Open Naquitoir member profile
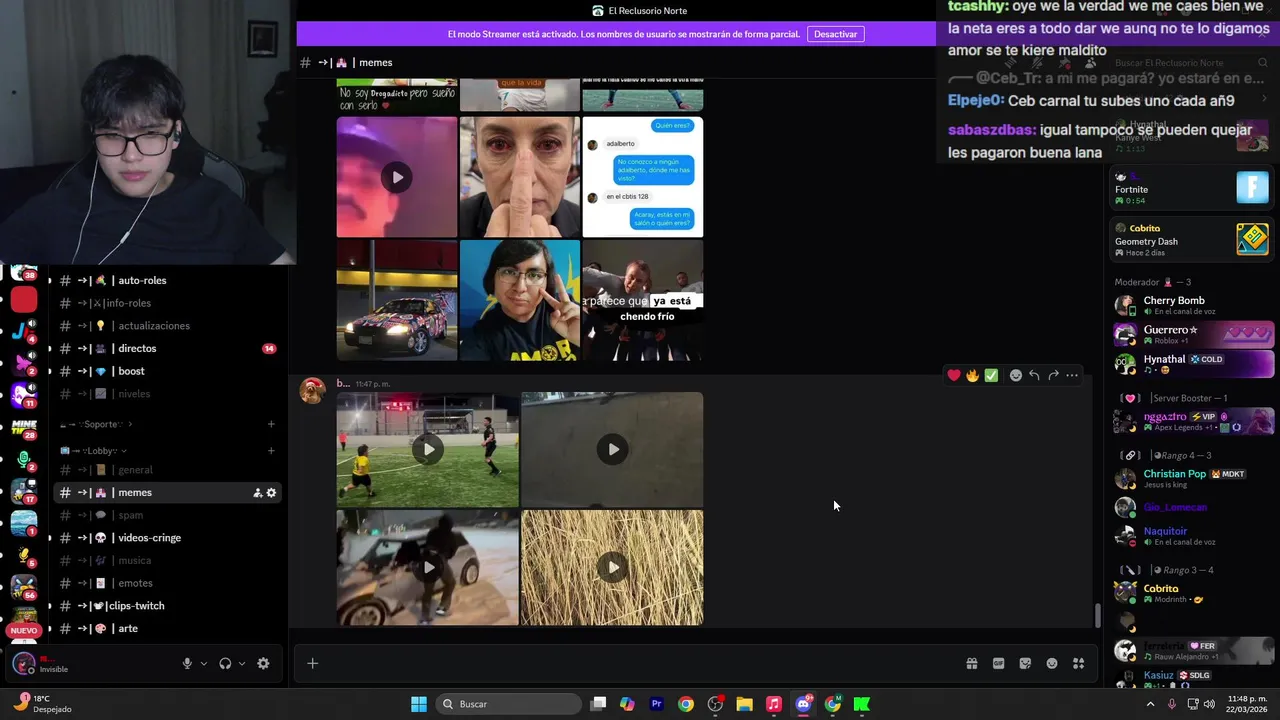 [x=1194, y=536]
